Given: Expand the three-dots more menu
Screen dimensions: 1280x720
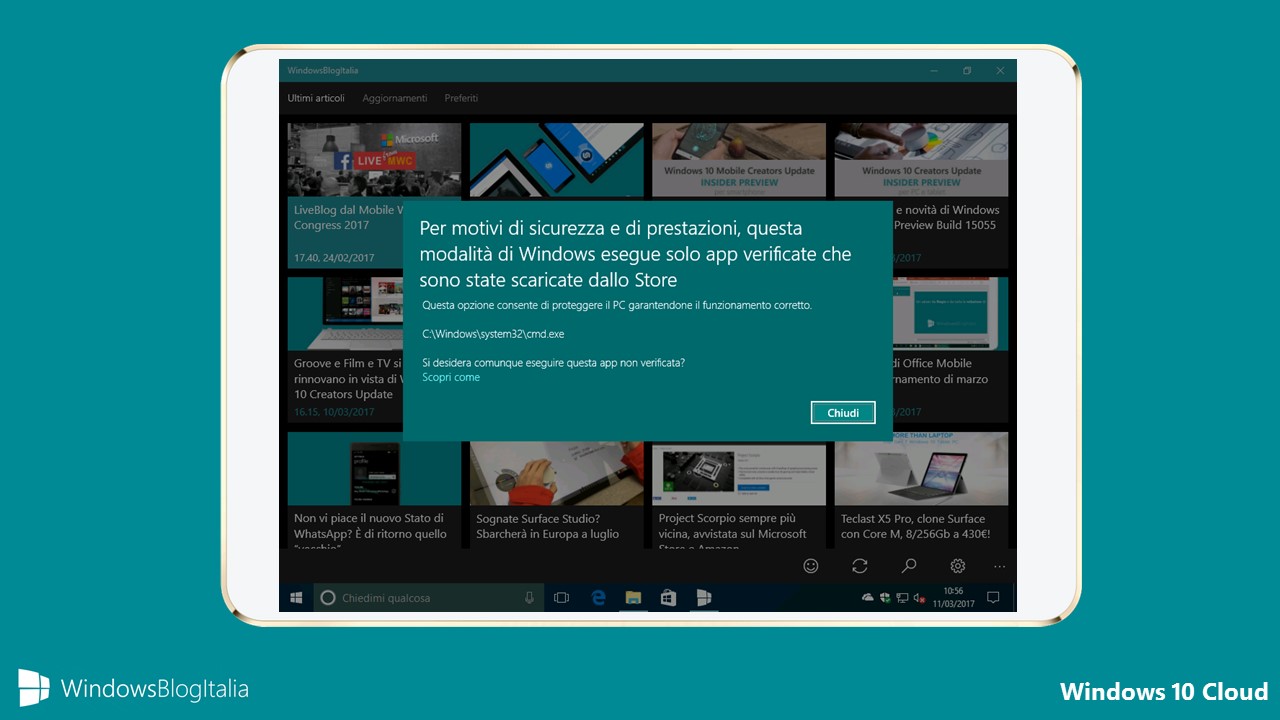Looking at the screenshot, I should [999, 566].
